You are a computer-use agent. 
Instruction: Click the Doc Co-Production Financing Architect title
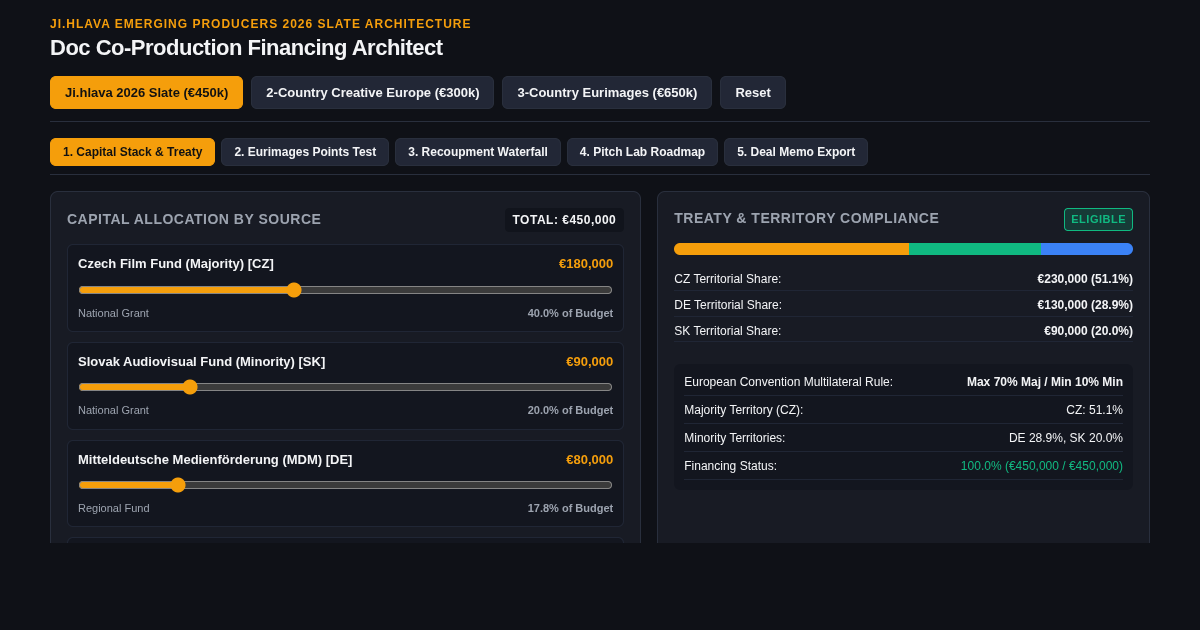(246, 47)
